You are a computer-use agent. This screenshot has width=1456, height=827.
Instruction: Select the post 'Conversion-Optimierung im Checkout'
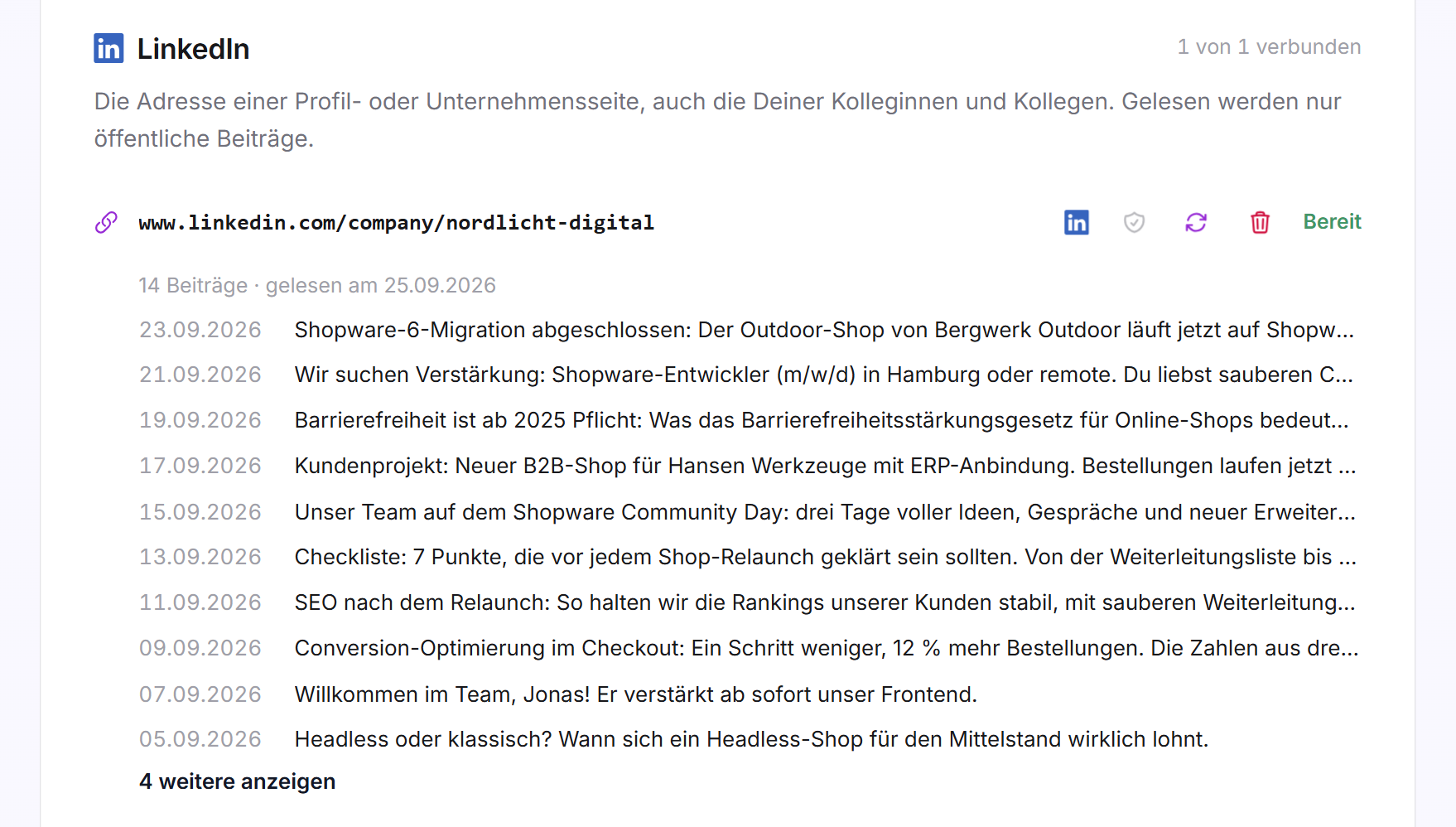coord(827,648)
